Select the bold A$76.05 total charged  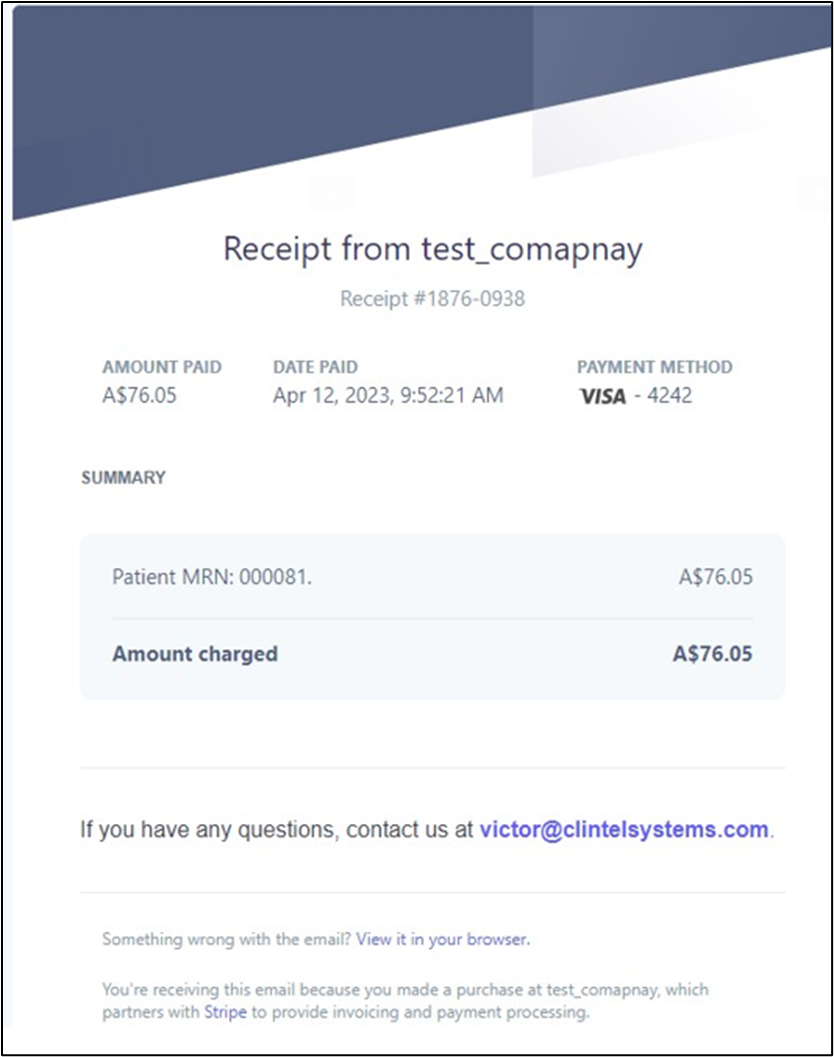(x=713, y=654)
